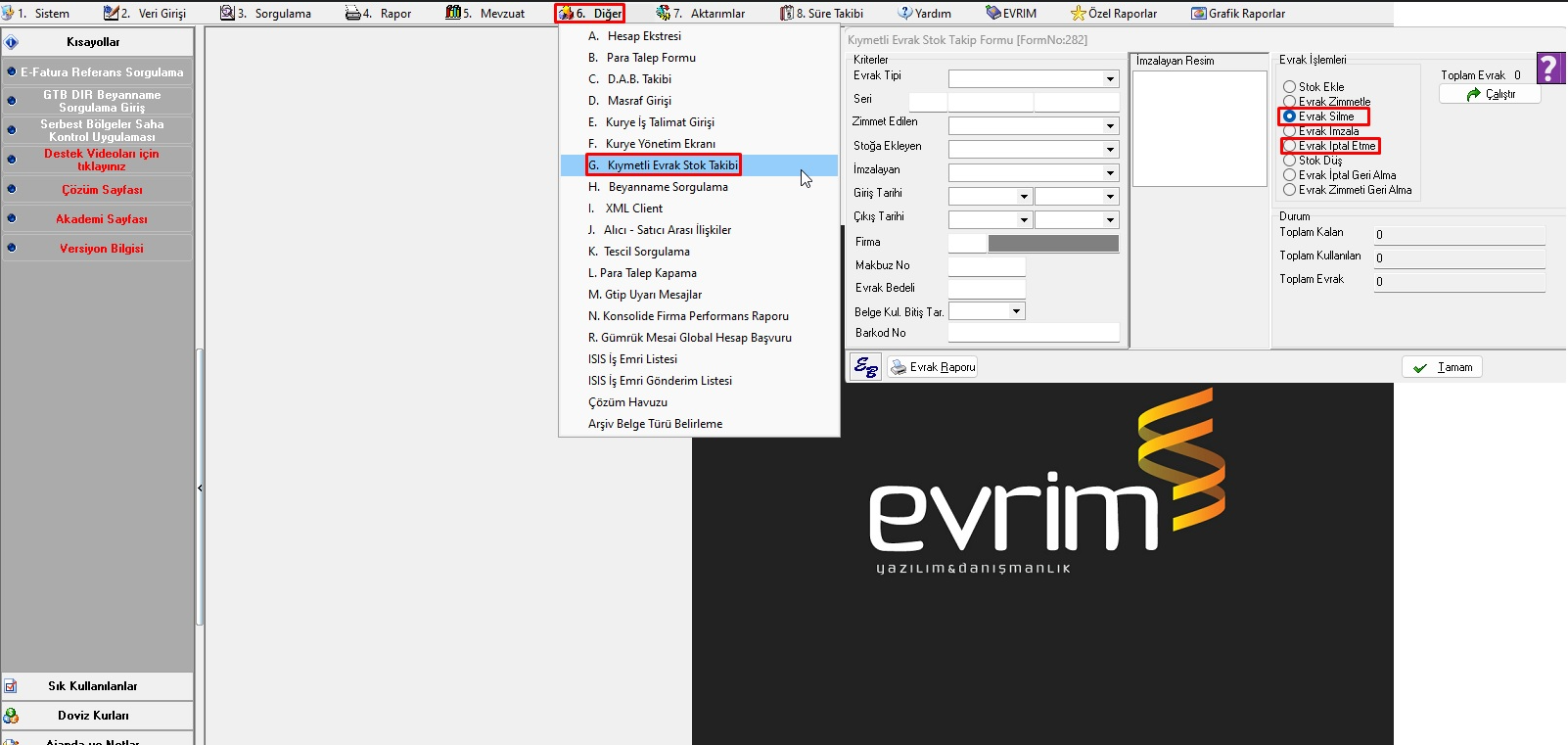The image size is (1568, 745).
Task: Click the Doviz Kurları coins icon
Action: (11, 716)
